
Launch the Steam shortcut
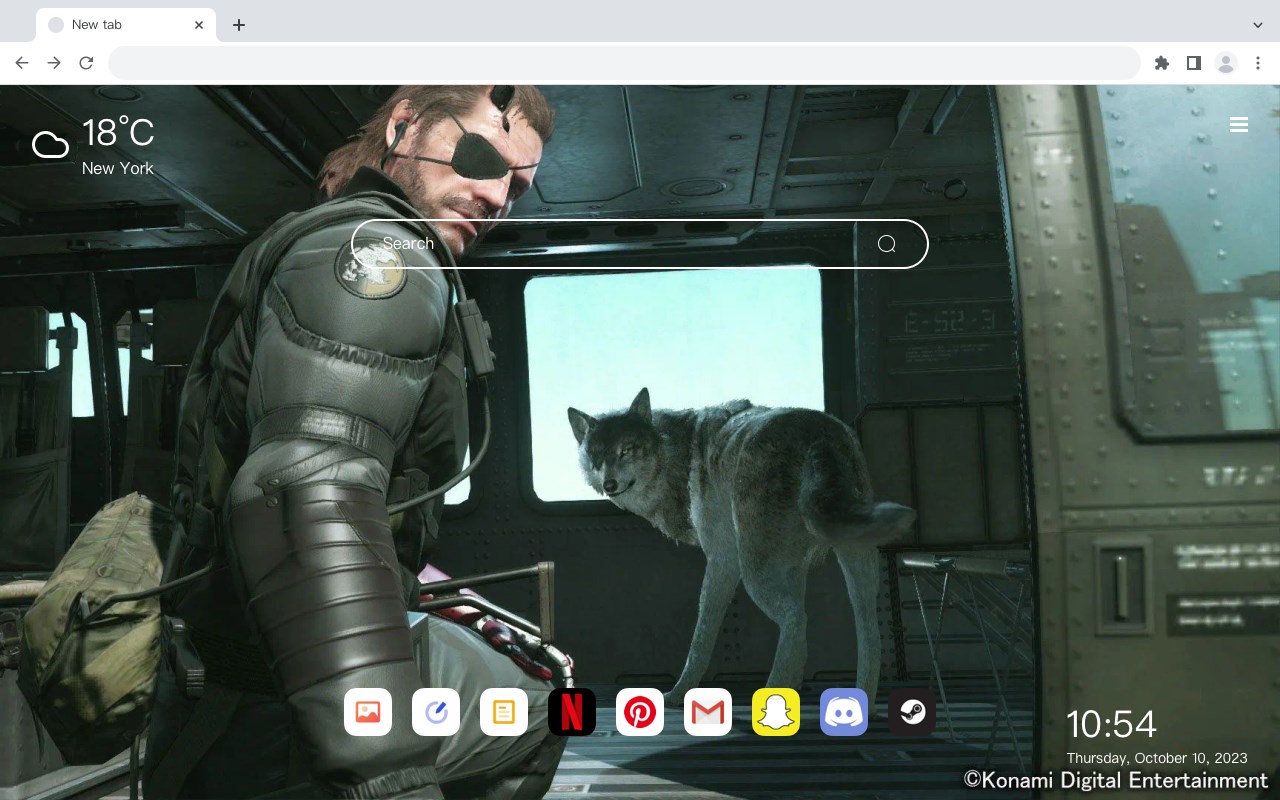coord(912,712)
